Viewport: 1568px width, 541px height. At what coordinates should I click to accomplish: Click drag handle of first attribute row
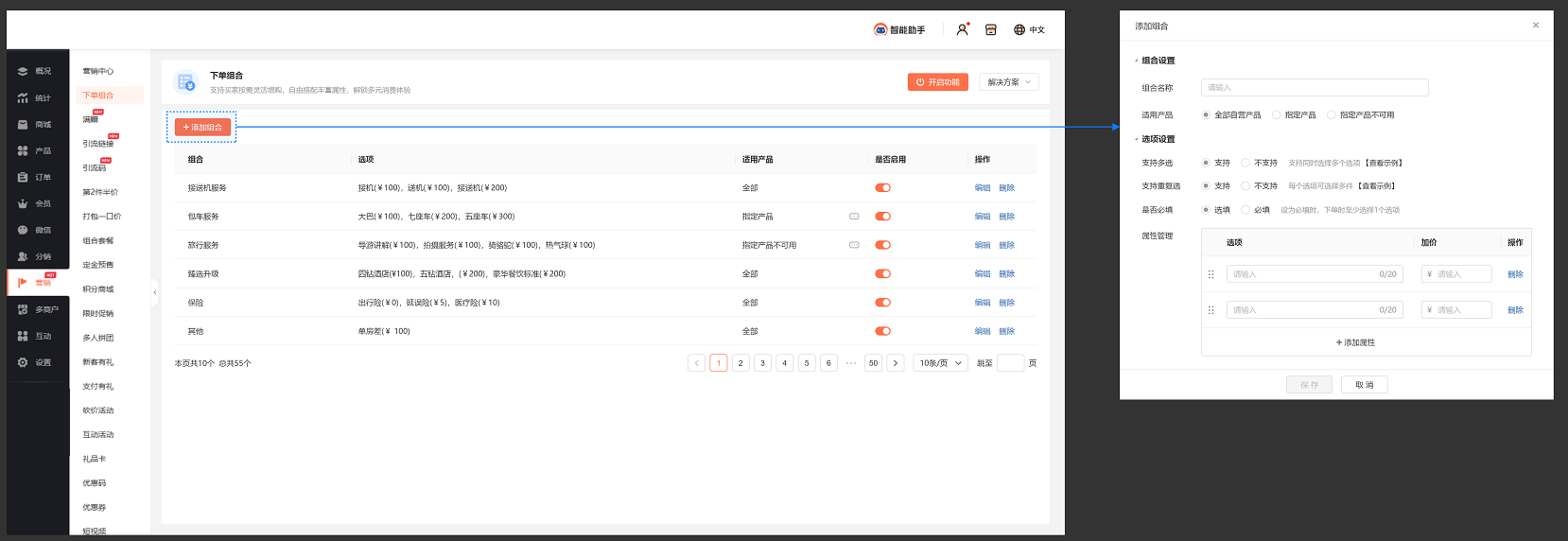(x=1211, y=274)
